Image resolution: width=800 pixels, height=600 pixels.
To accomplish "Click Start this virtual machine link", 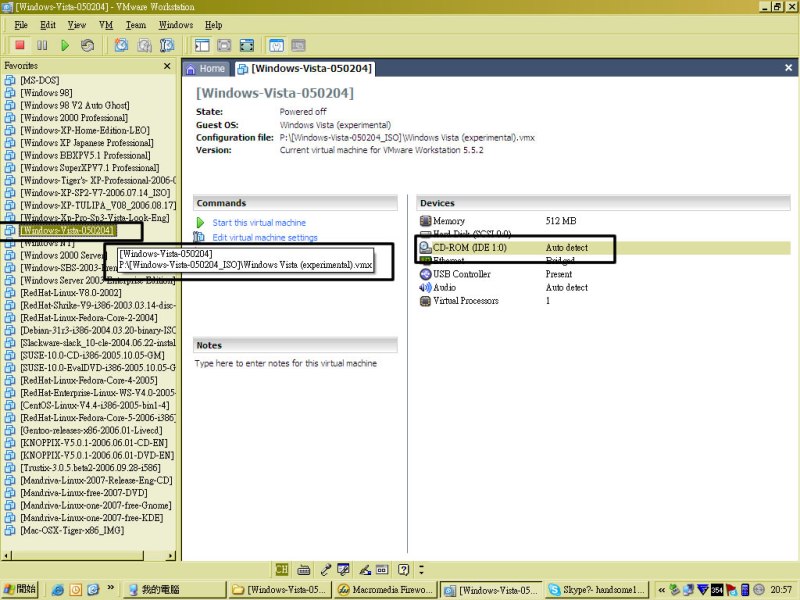I will tap(259, 222).
